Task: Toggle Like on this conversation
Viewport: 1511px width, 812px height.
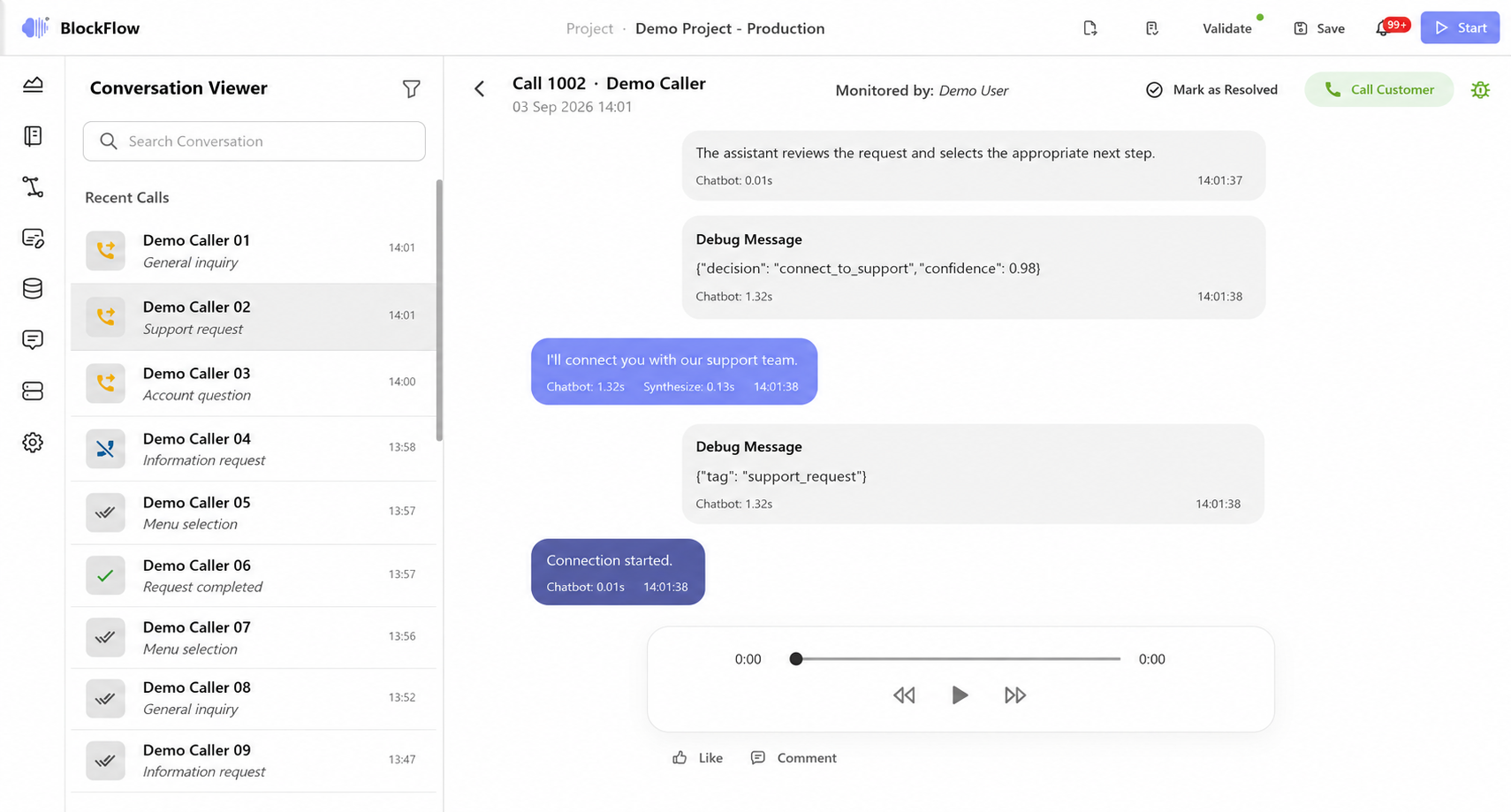Action: point(697,757)
